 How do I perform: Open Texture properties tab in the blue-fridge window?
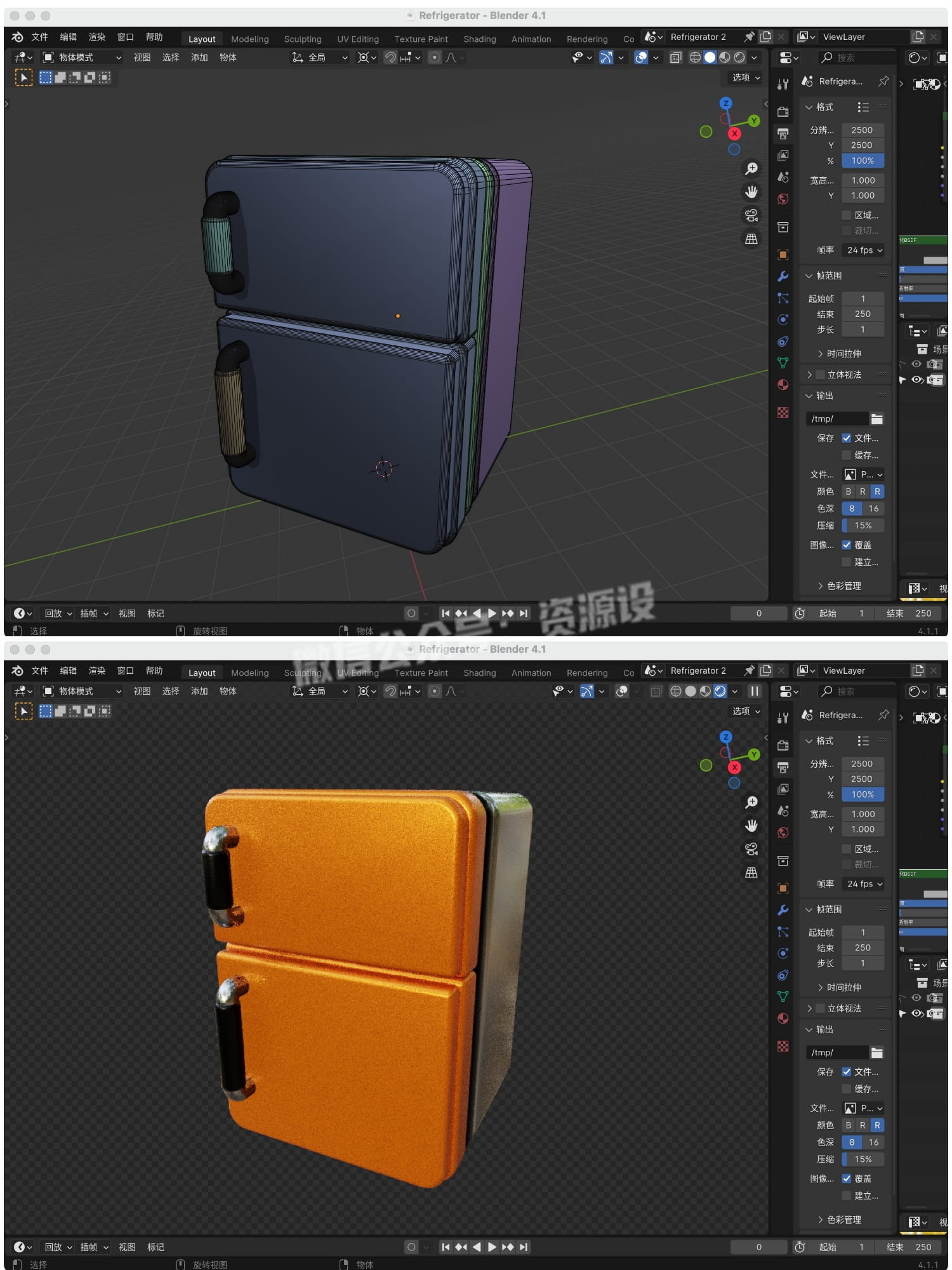click(783, 412)
